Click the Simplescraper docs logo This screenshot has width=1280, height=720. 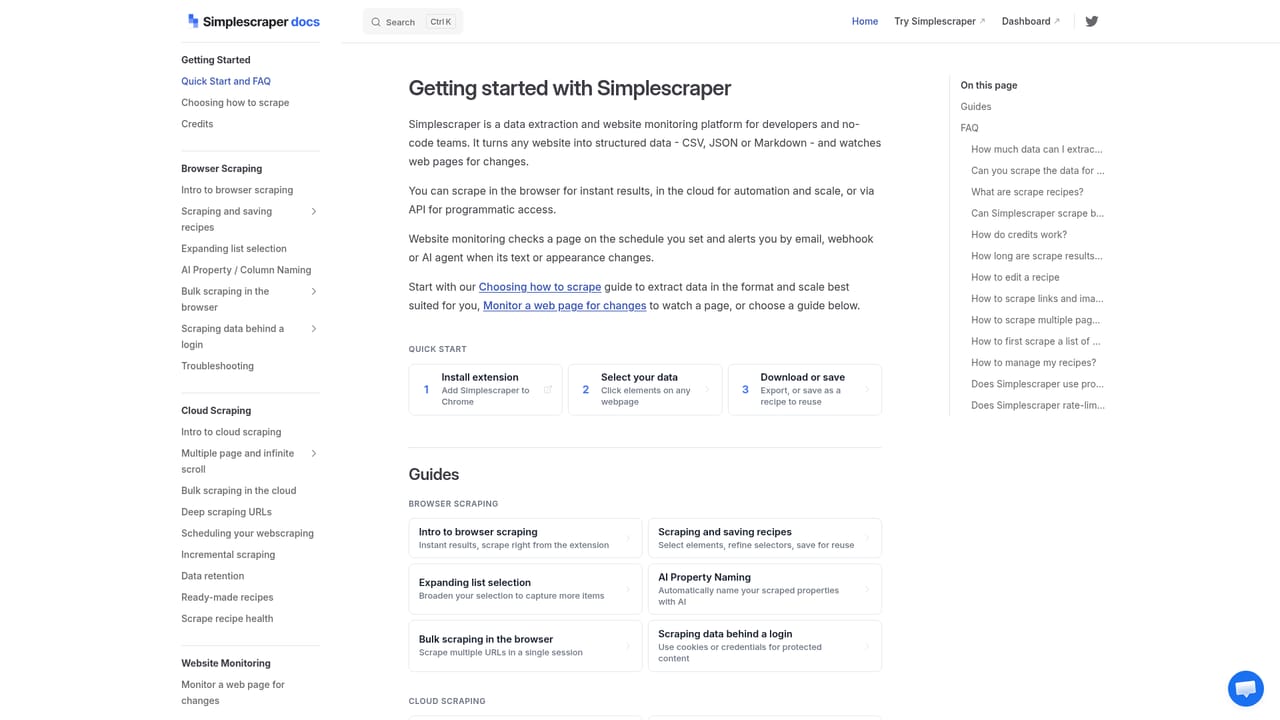[254, 21]
